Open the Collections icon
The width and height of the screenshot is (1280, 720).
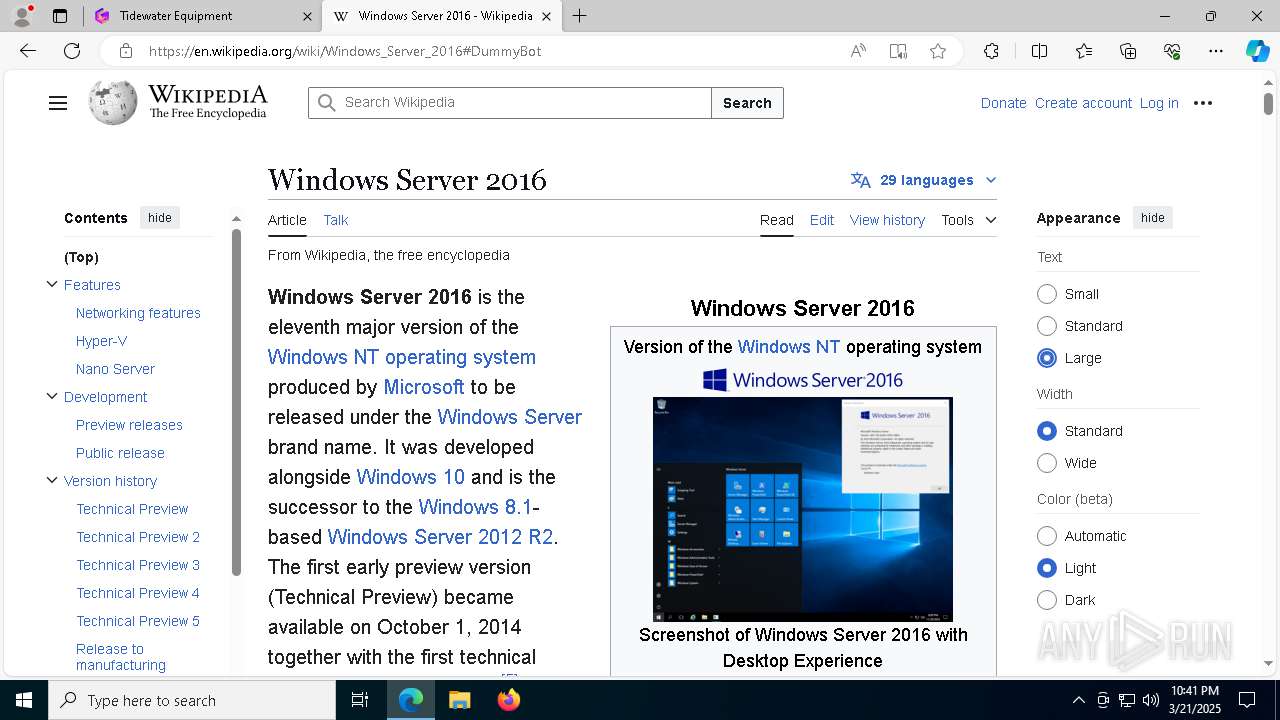coord(1128,51)
